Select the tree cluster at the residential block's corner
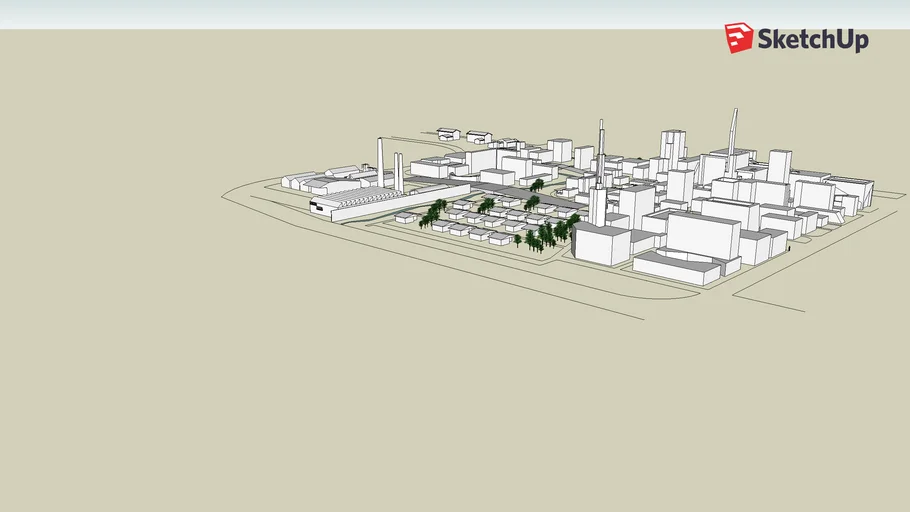 tap(545, 236)
